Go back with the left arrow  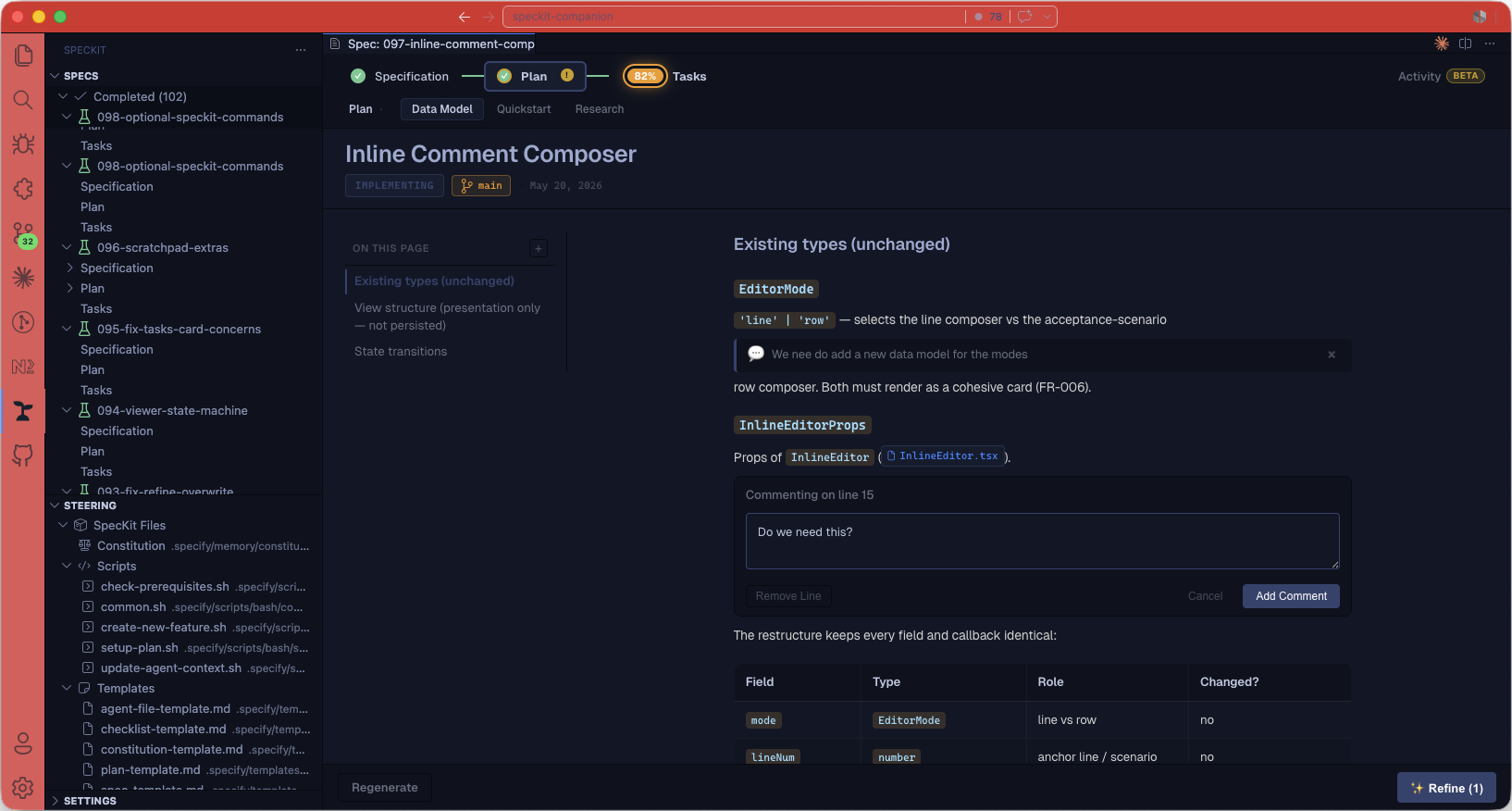click(x=465, y=17)
